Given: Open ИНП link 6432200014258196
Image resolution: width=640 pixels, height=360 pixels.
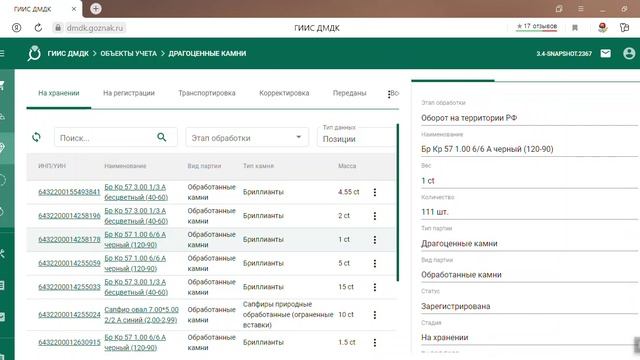Looking at the screenshot, I should [69, 216].
